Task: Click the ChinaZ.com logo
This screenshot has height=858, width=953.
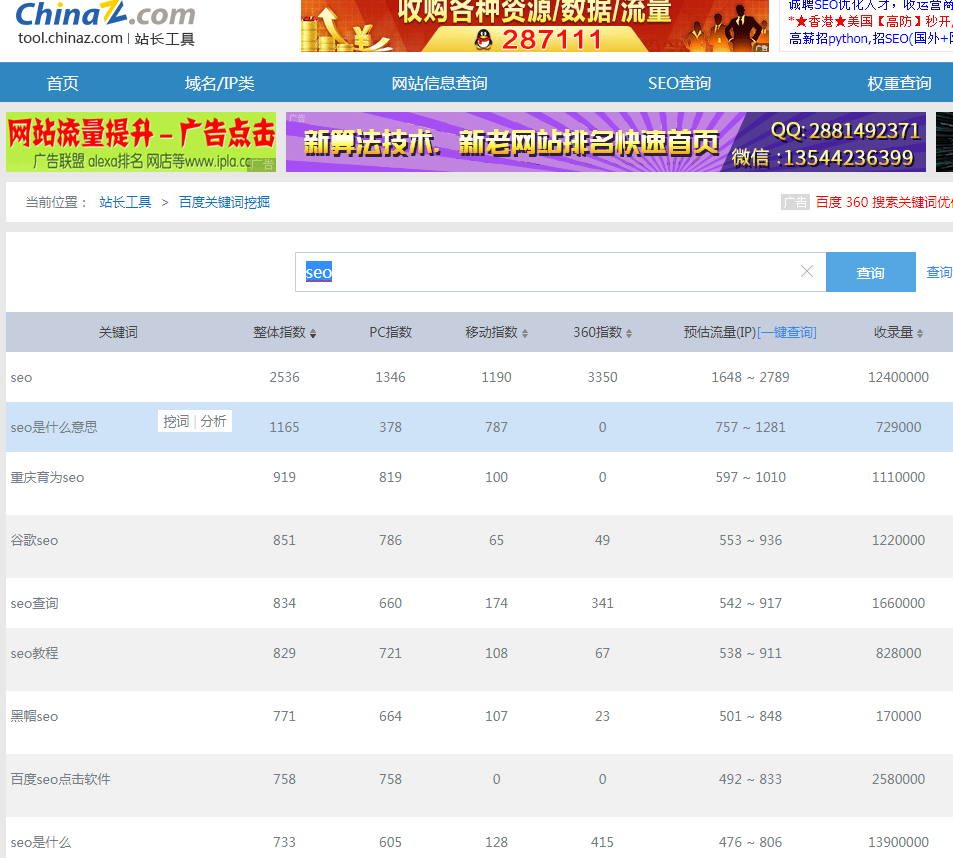Action: coord(105,13)
